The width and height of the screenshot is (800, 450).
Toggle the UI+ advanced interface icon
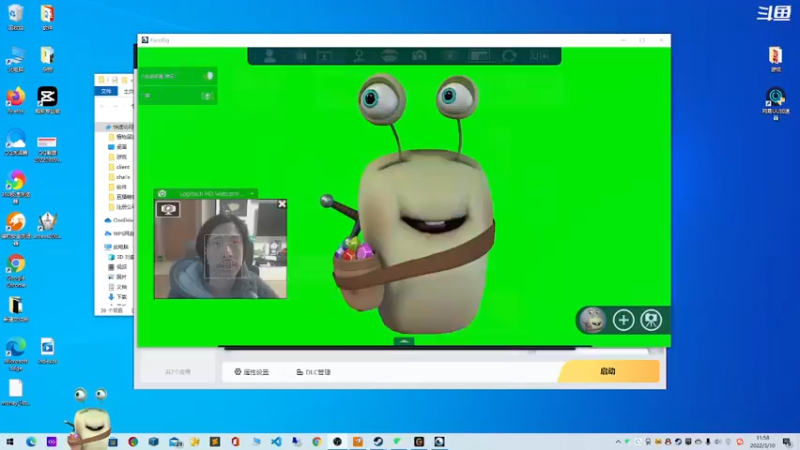point(540,56)
